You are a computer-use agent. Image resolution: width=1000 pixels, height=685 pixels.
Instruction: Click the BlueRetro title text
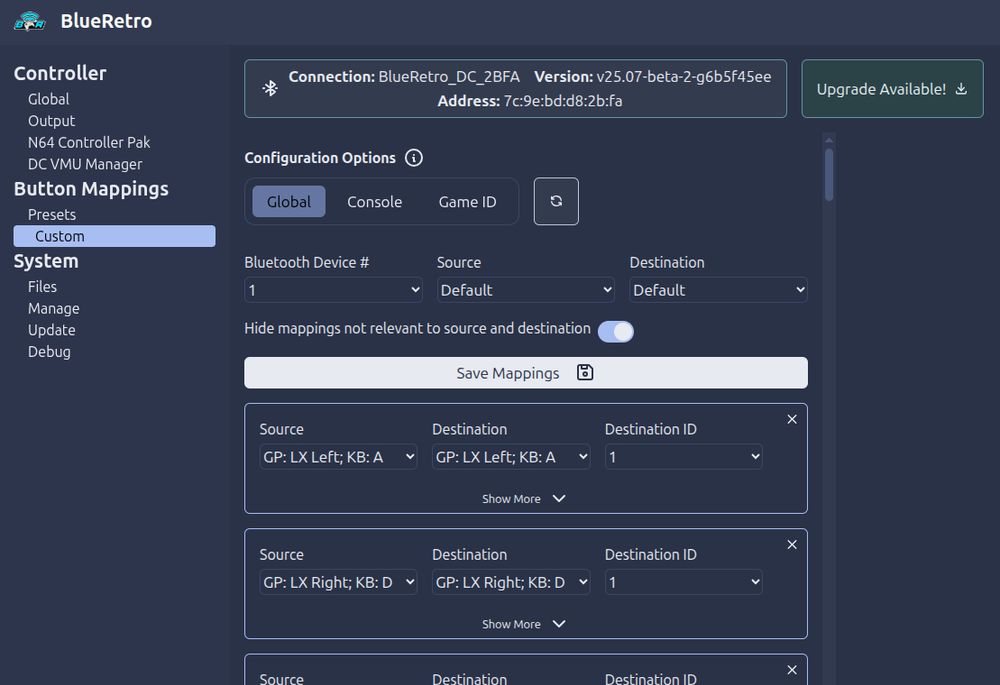107,21
